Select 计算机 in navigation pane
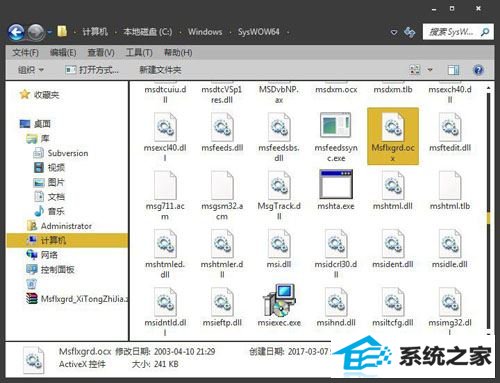This screenshot has width=500, height=383. pyautogui.click(x=67, y=240)
